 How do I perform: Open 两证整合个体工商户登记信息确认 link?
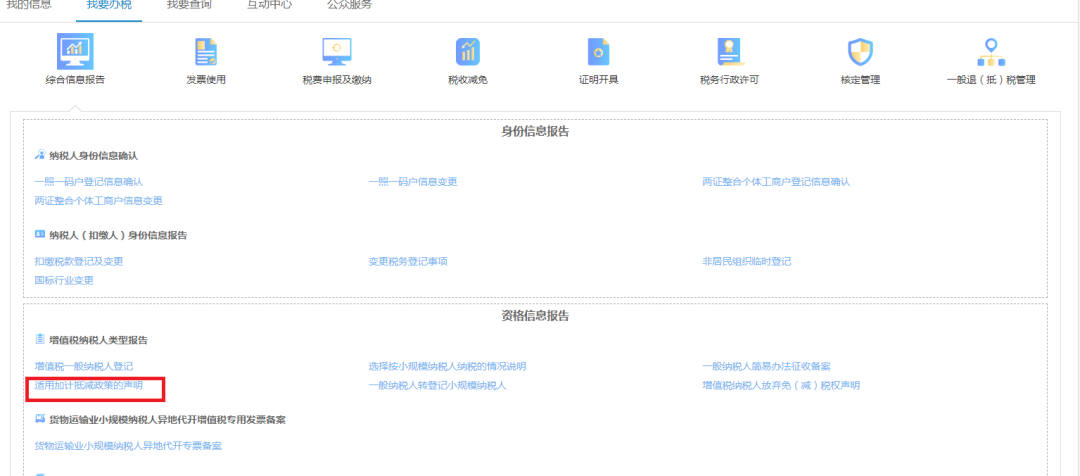coord(776,182)
